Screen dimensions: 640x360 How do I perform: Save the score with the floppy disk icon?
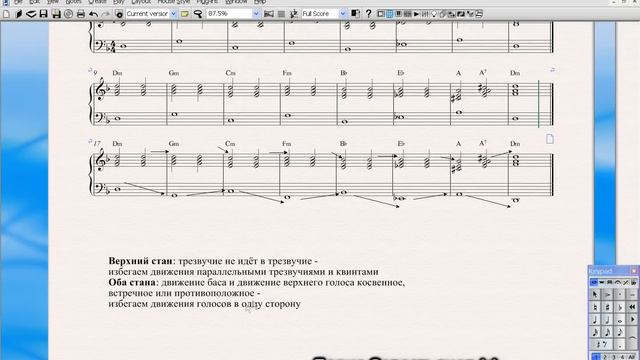[x=43, y=14]
